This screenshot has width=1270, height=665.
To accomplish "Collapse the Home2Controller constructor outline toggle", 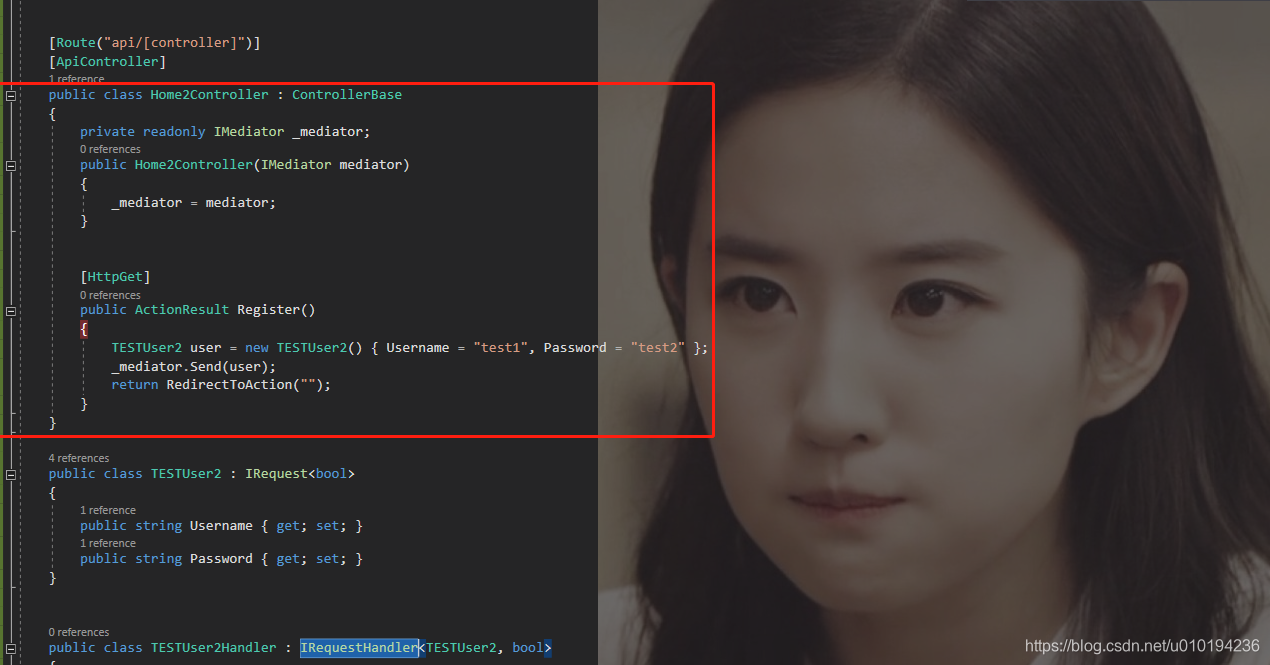I will pyautogui.click(x=11, y=165).
